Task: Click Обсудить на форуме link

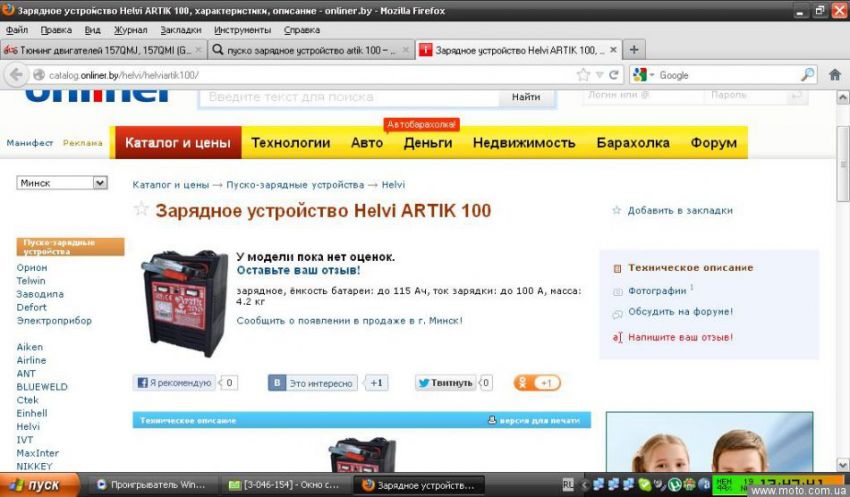Action: point(680,312)
